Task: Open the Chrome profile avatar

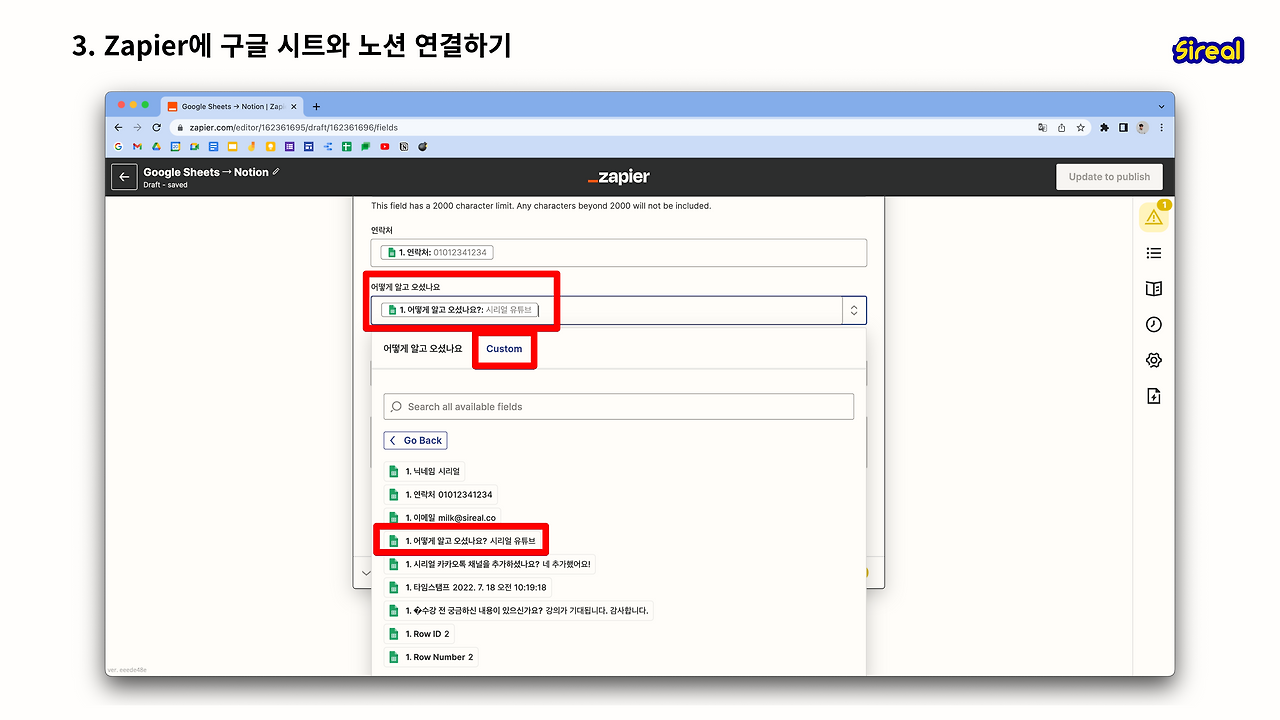Action: [x=1142, y=128]
